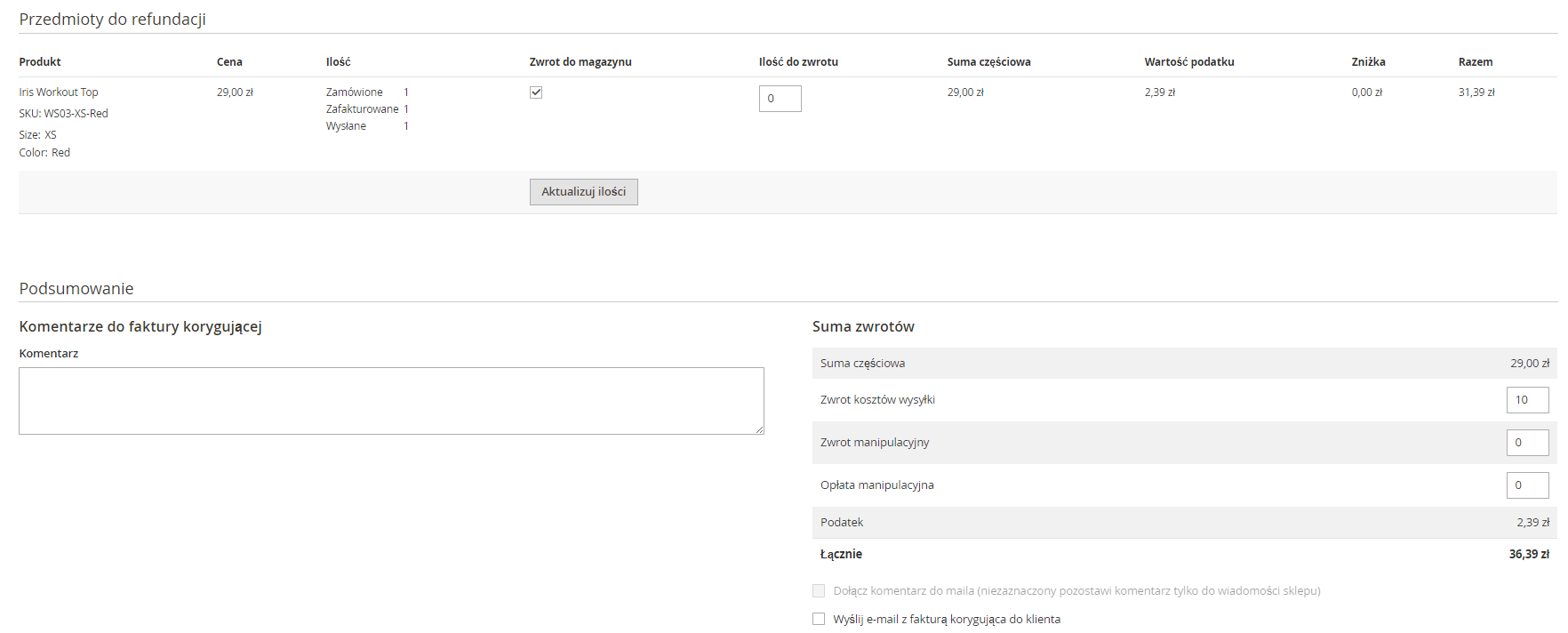Click the Łącznie label
1568x633 pixels.
(x=841, y=555)
